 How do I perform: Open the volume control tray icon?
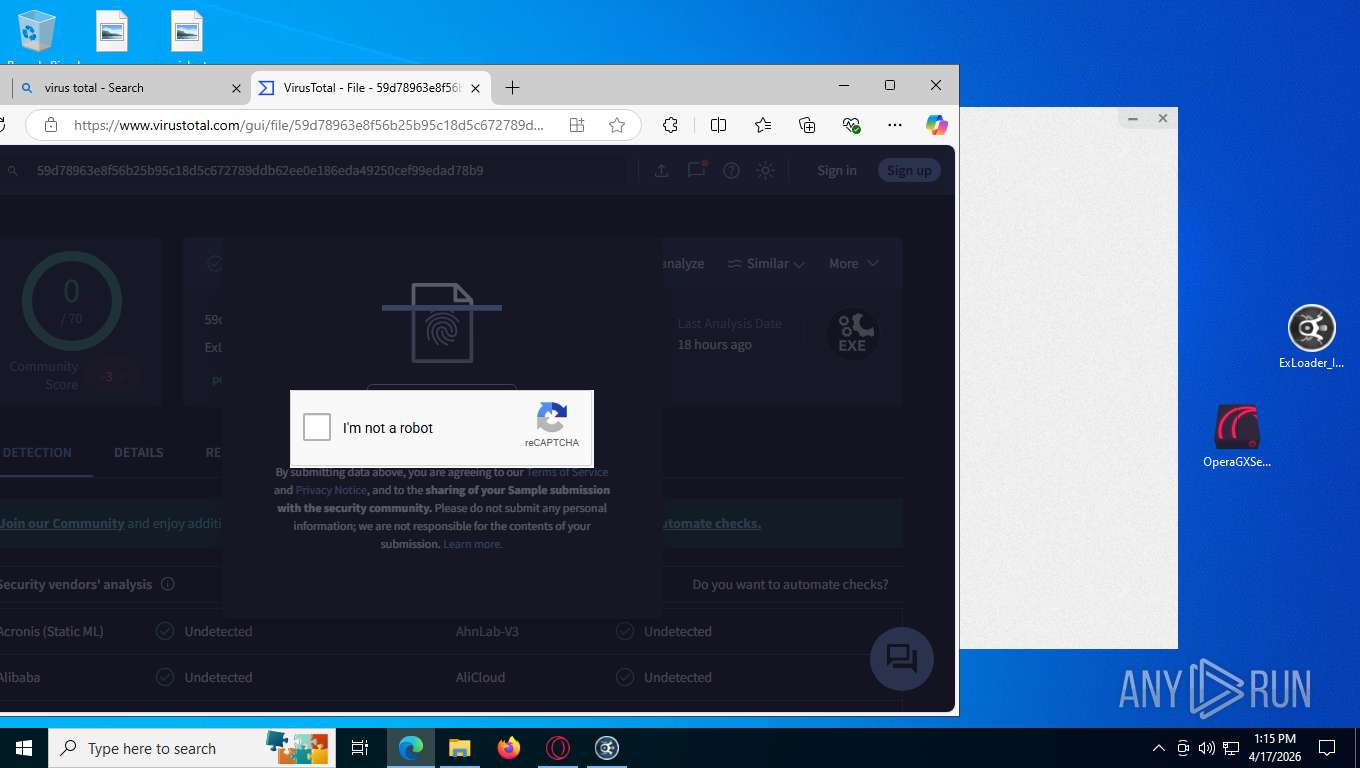point(1206,748)
